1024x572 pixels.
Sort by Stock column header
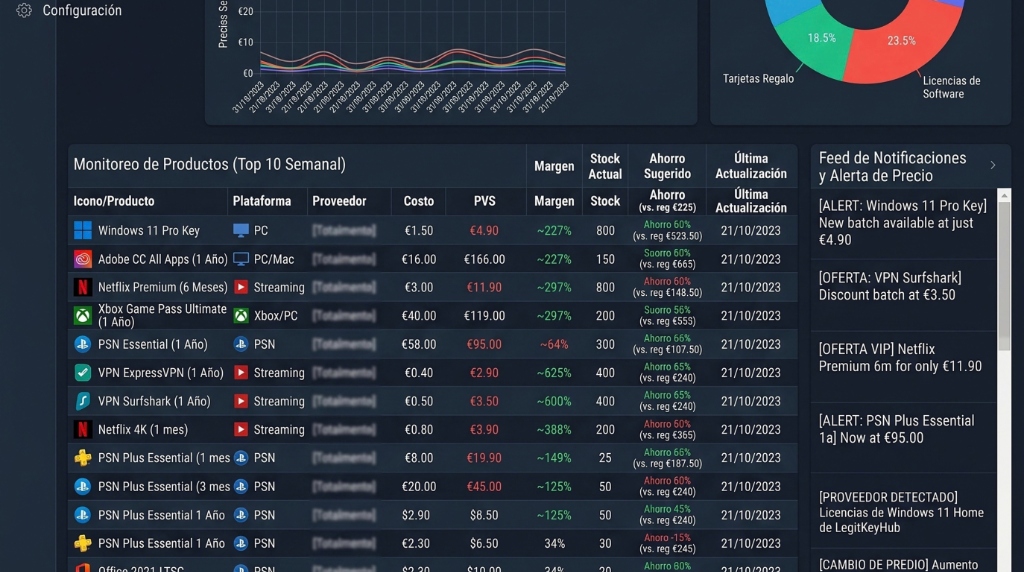click(605, 201)
